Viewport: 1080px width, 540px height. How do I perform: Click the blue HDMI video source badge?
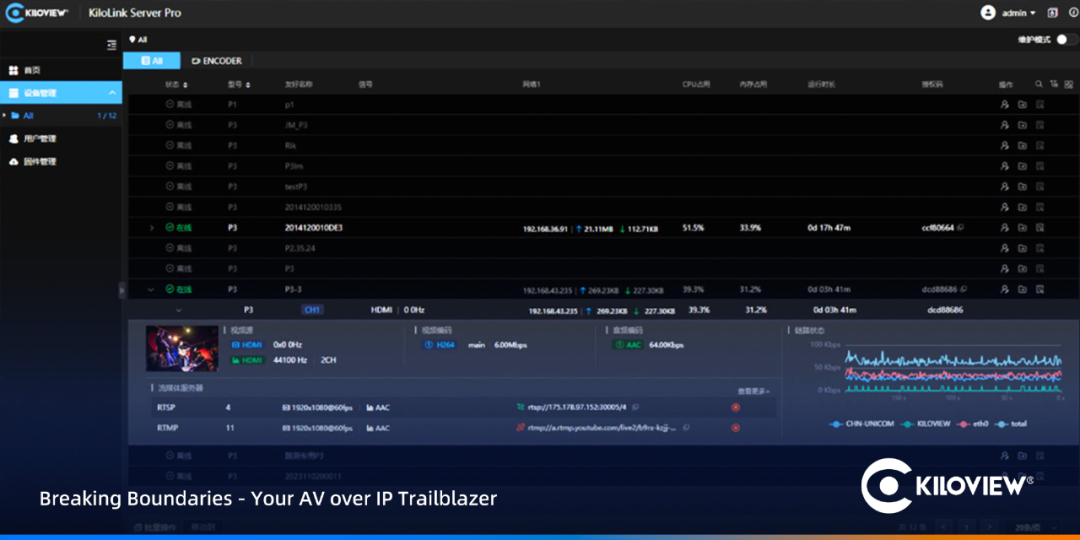pyautogui.click(x=247, y=344)
